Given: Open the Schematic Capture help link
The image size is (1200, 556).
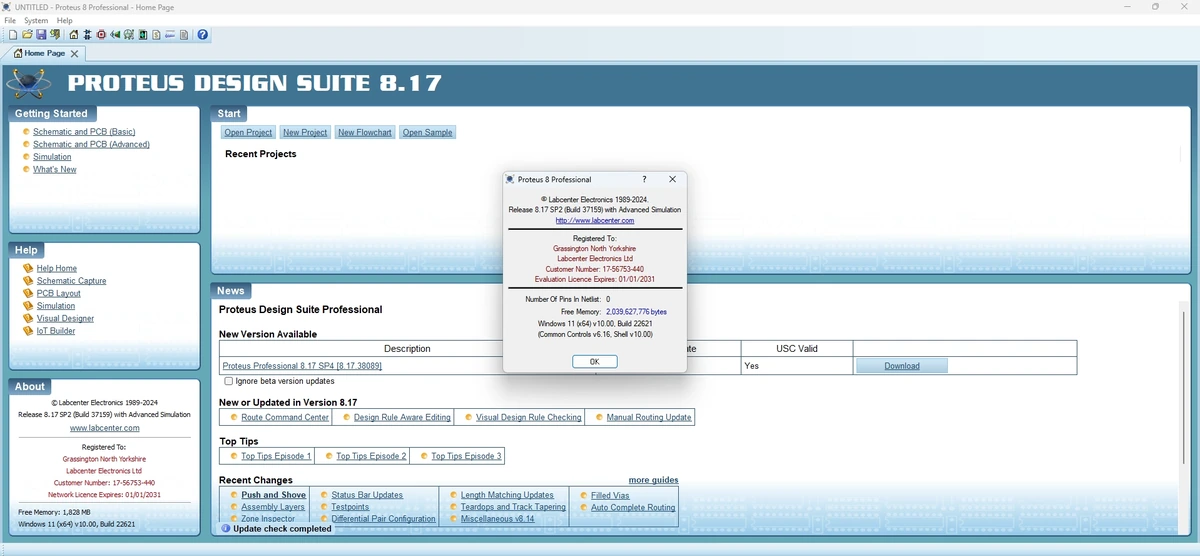Looking at the screenshot, I should [x=71, y=281].
